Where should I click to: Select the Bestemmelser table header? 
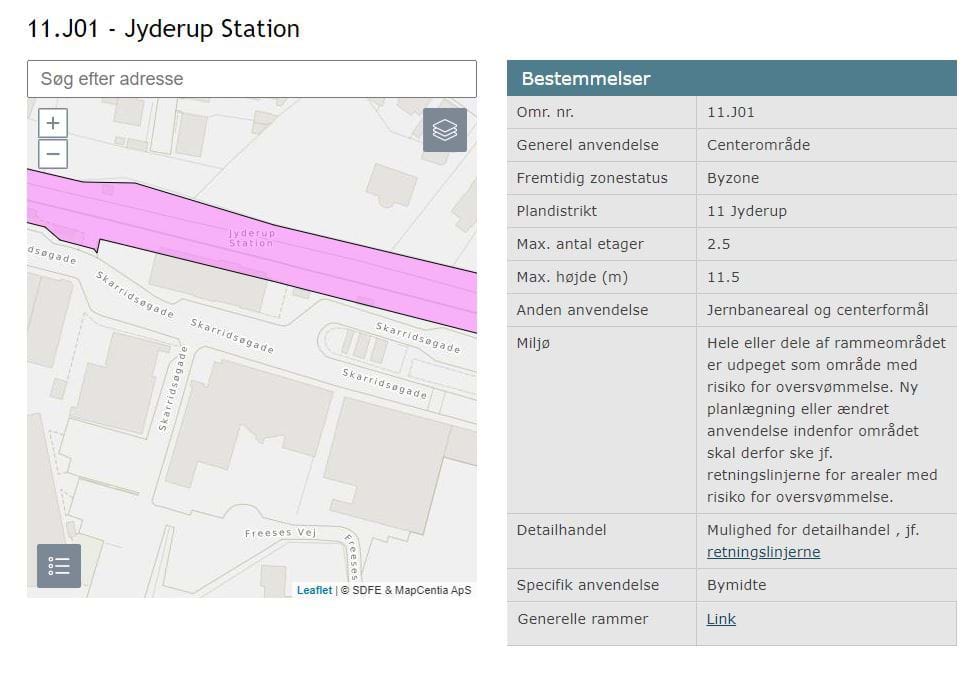[731, 78]
